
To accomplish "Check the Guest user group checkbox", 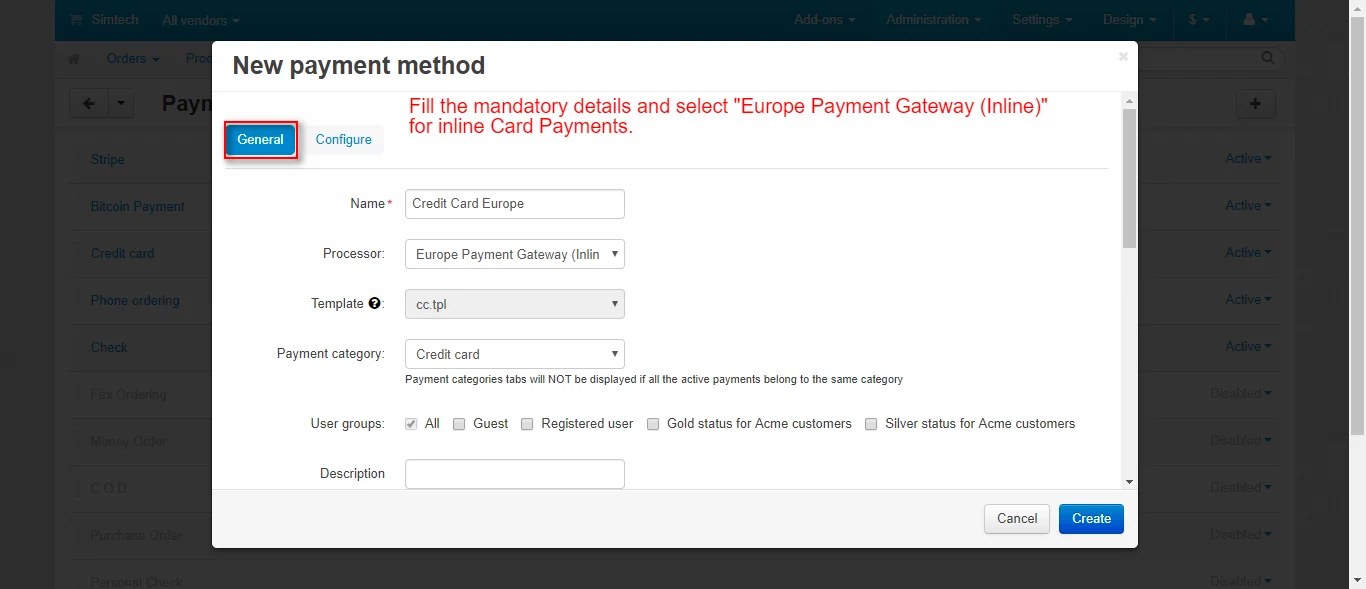I will point(459,424).
